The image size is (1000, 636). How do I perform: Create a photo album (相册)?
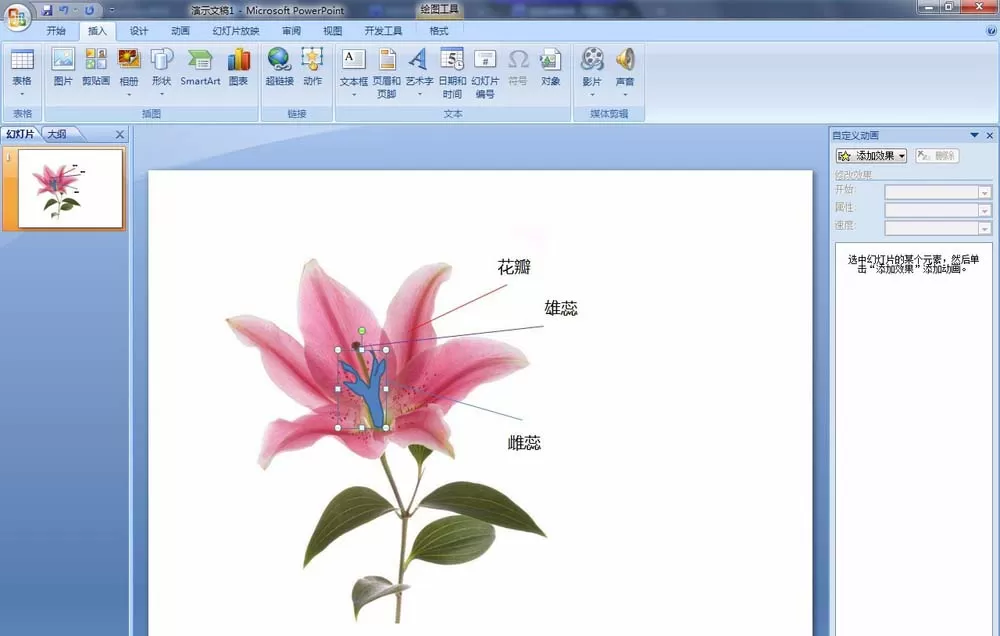pyautogui.click(x=129, y=72)
